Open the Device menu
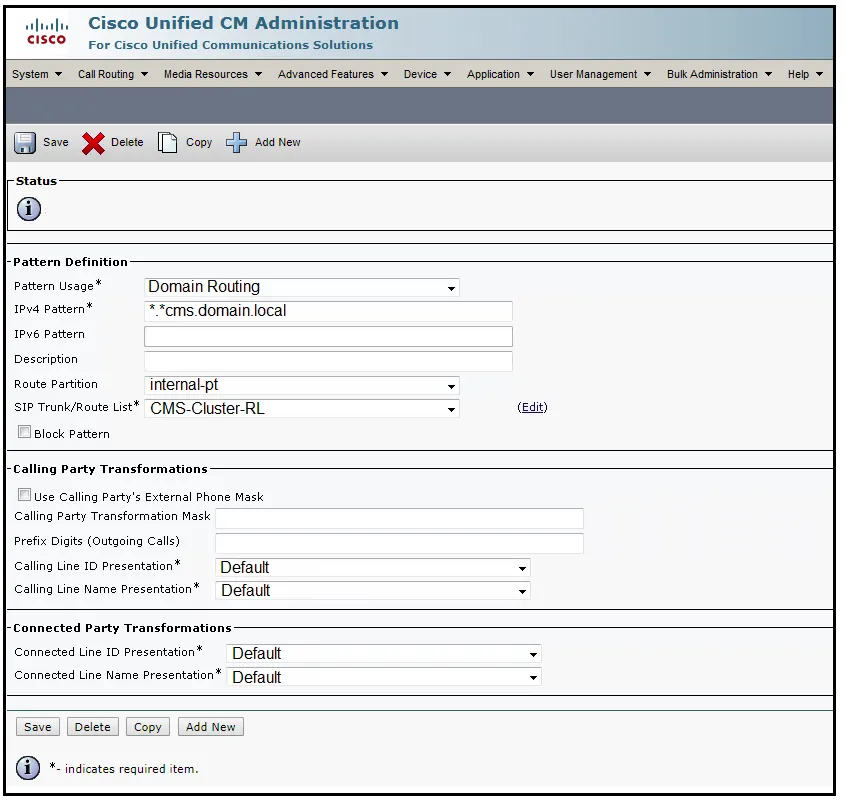Screen dimensions: 845x803 427,74
